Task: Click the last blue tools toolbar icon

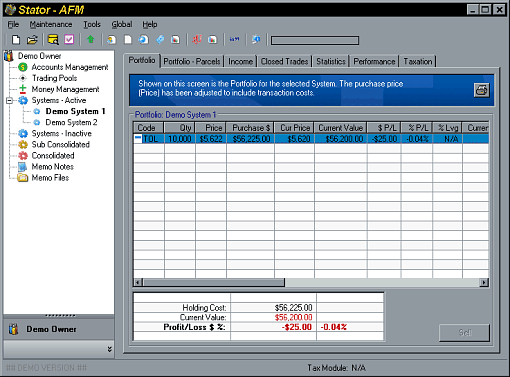Action: 256,40
